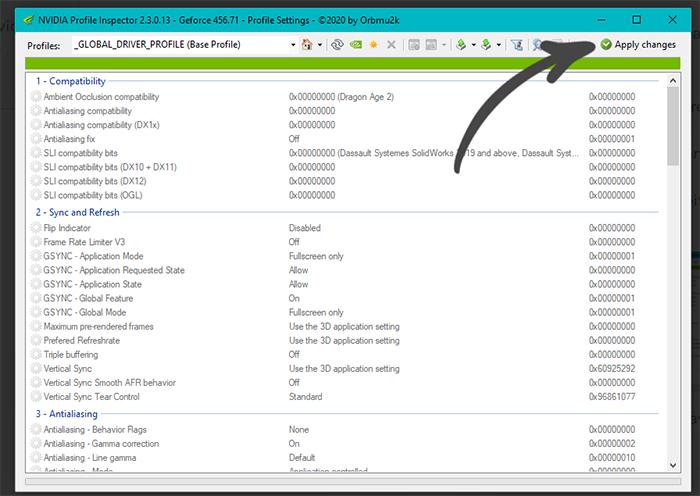Image resolution: width=700 pixels, height=496 pixels.
Task: Click the vertical scrollbar thumb
Action: [x=673, y=126]
